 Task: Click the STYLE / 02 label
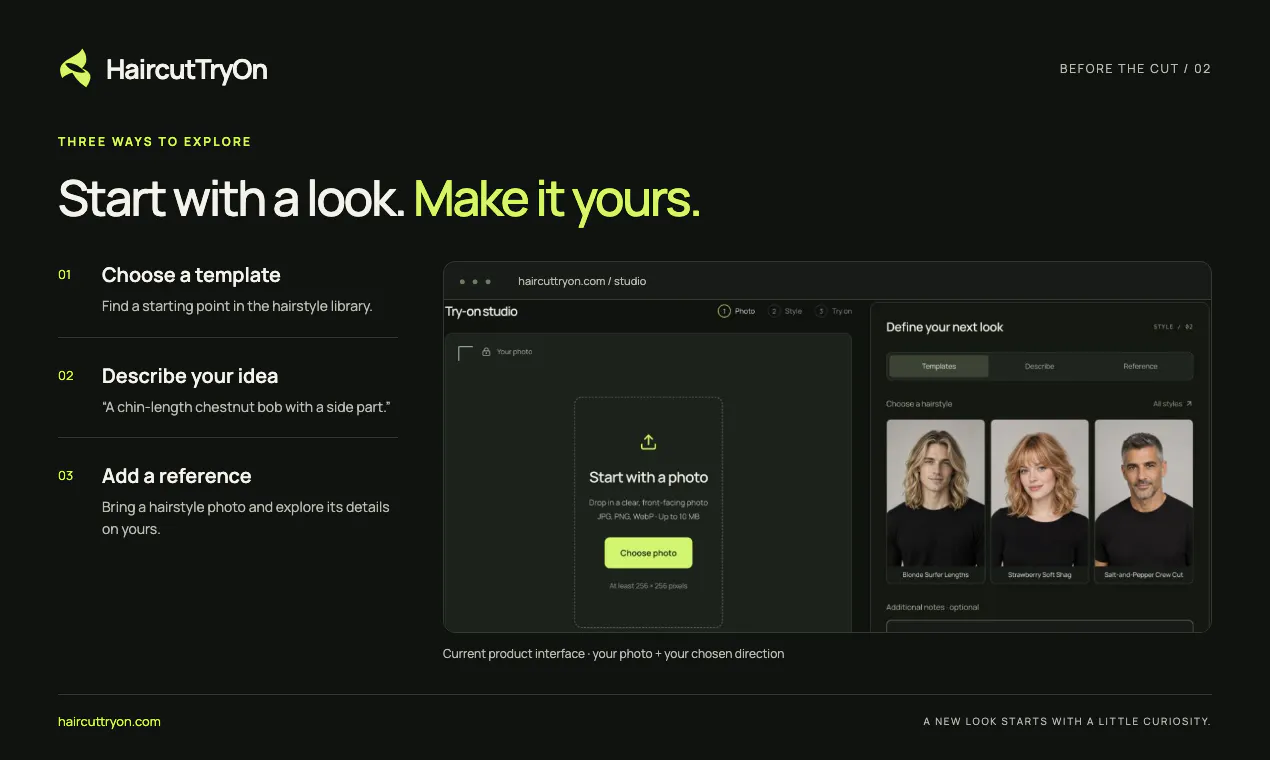[x=1173, y=327]
